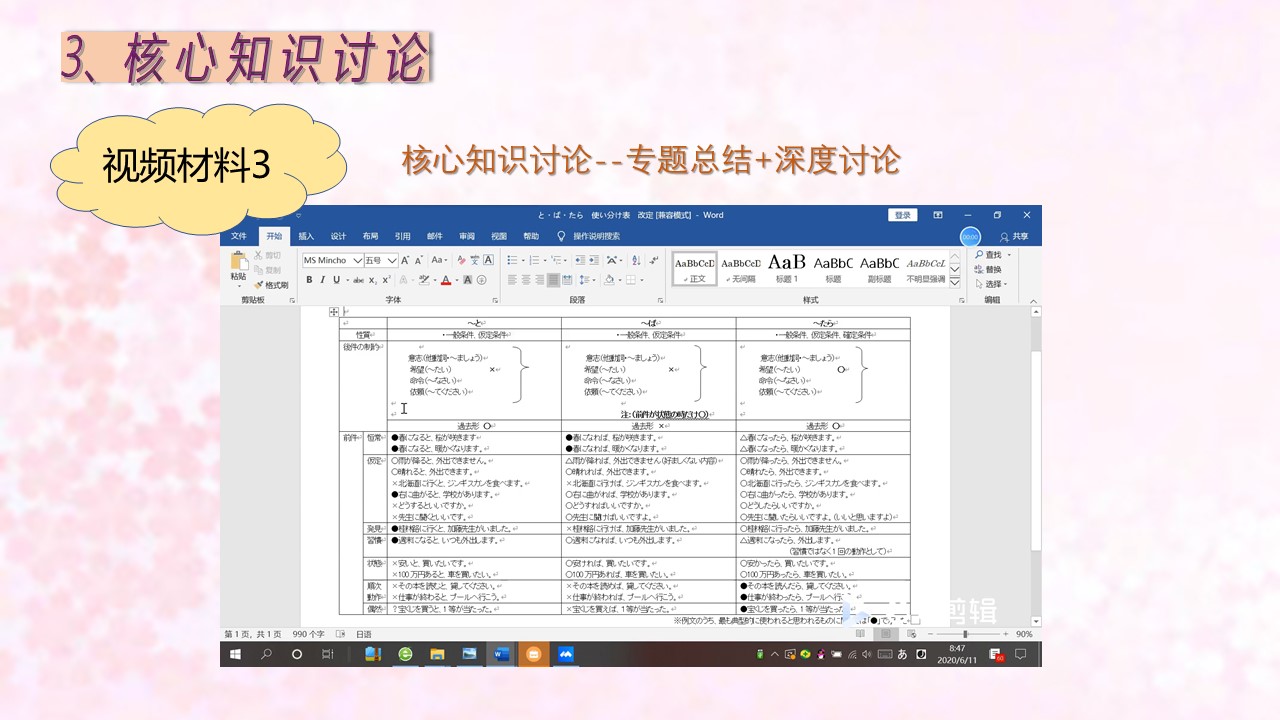Expand the styles gallery with More arrow
The width and height of the screenshot is (1280, 720).
pos(954,280)
